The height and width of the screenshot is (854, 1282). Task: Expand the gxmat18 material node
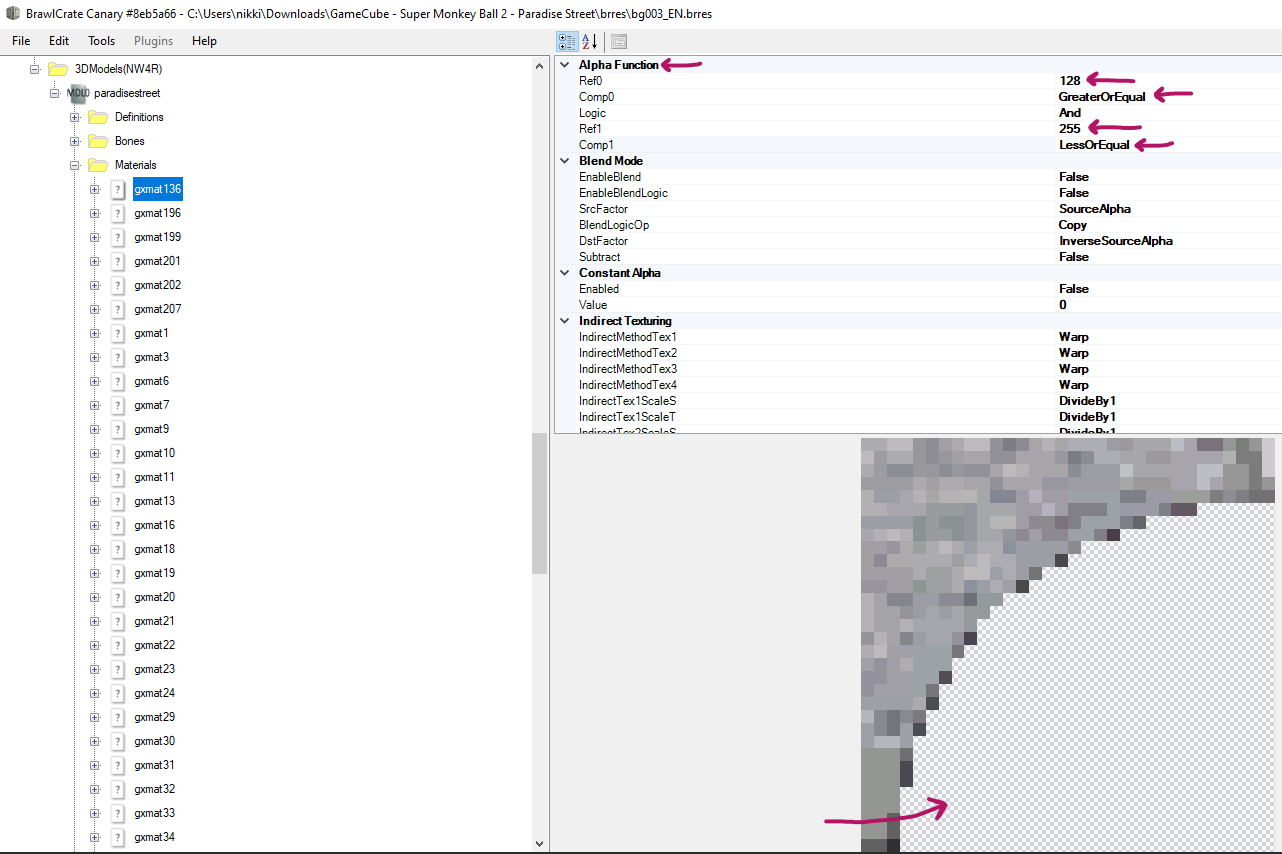pyautogui.click(x=95, y=549)
